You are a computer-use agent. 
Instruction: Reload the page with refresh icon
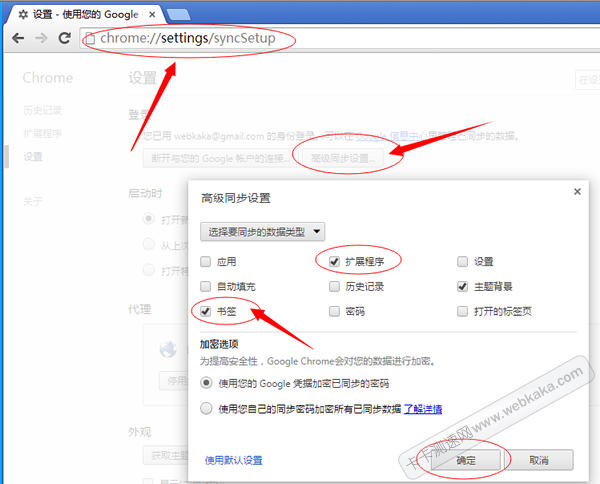click(x=64, y=38)
